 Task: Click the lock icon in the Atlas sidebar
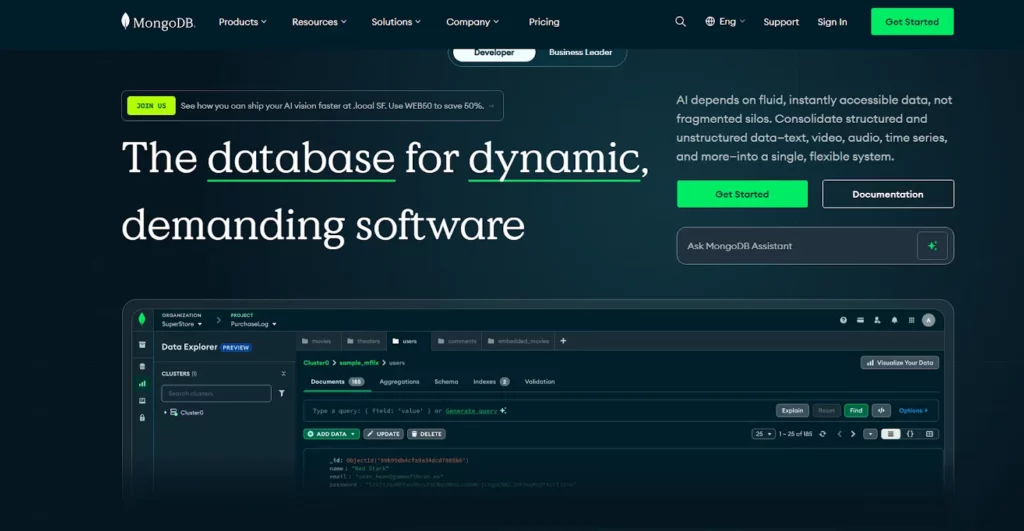tap(142, 418)
